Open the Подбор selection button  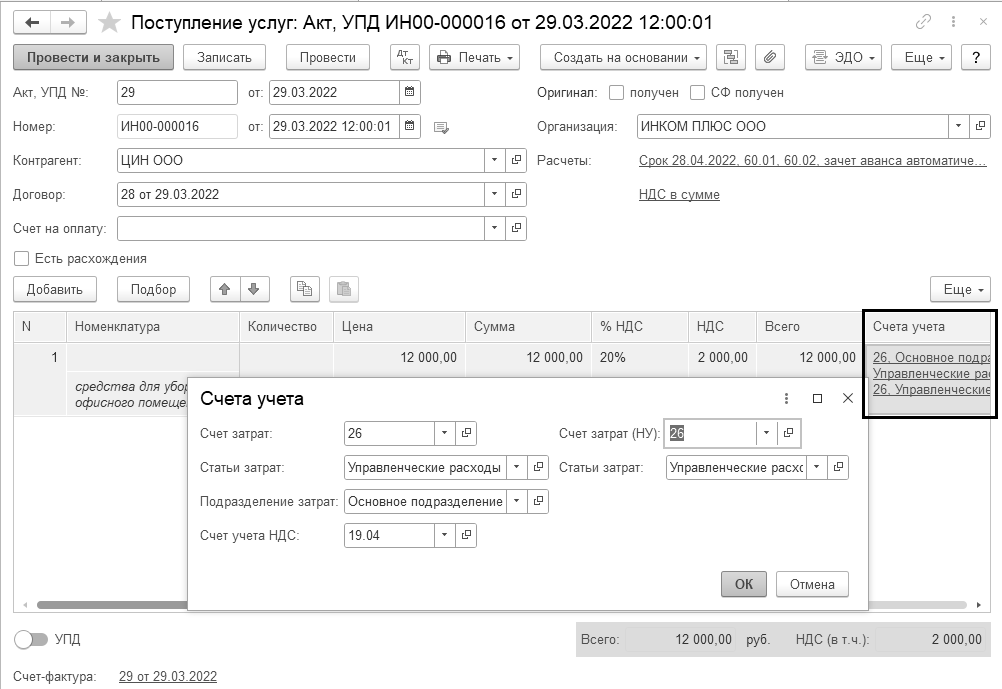tap(153, 289)
